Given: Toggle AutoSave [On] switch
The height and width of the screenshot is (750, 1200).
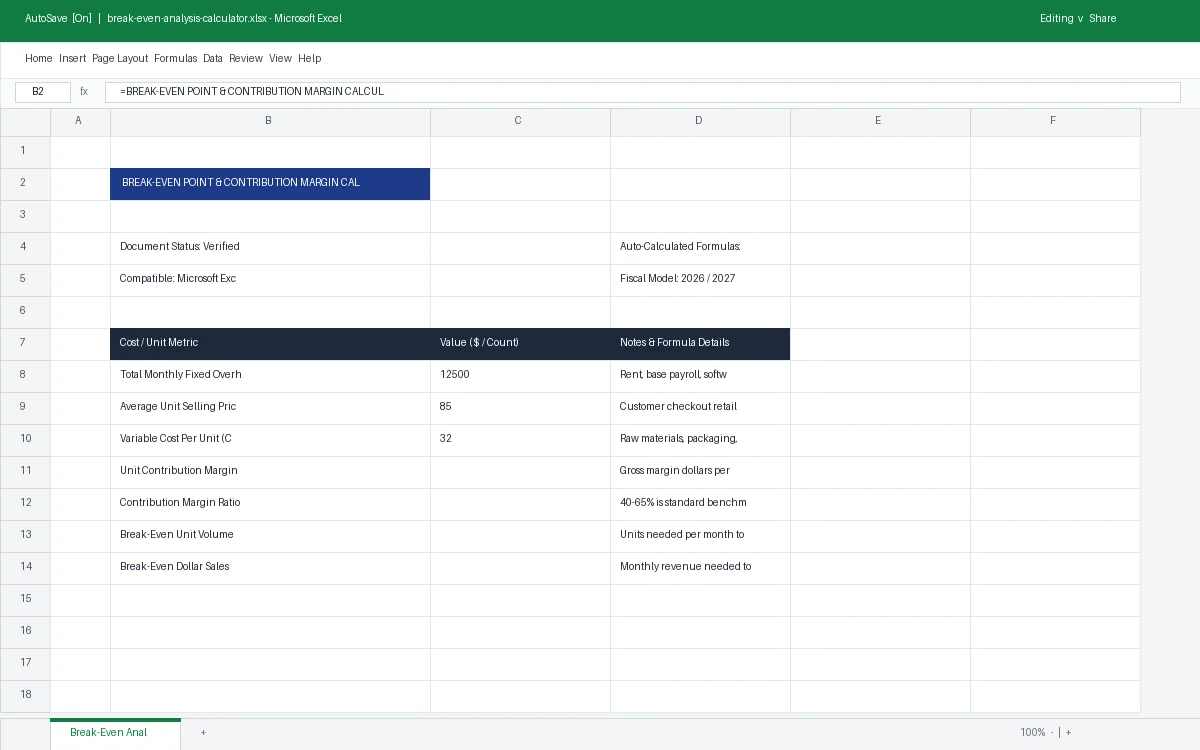Looking at the screenshot, I should coord(58,18).
